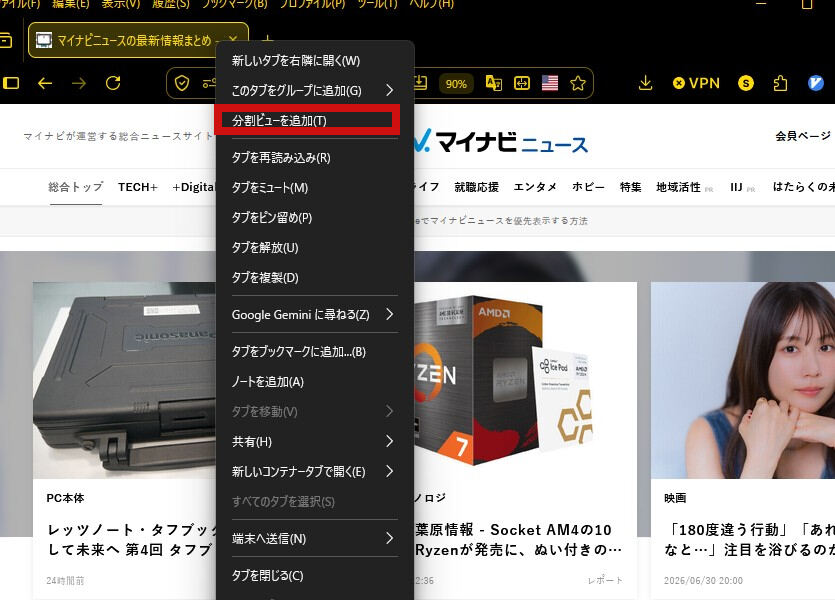Screen dimensions: 835x600
Task: Open the 表示(V) menu in menu bar
Action: coord(121,4)
